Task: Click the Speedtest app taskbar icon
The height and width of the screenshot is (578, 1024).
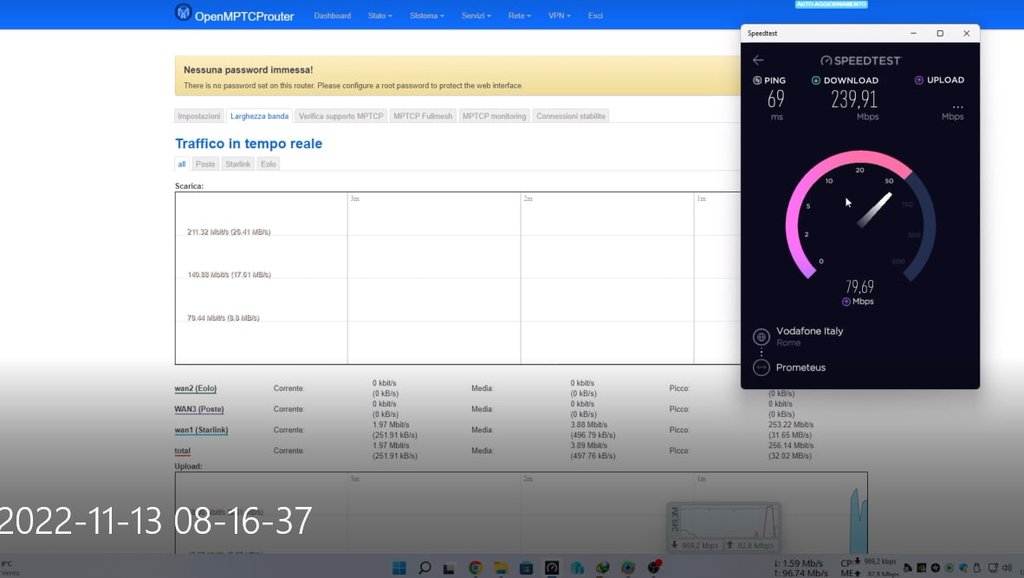Action: (x=551, y=568)
